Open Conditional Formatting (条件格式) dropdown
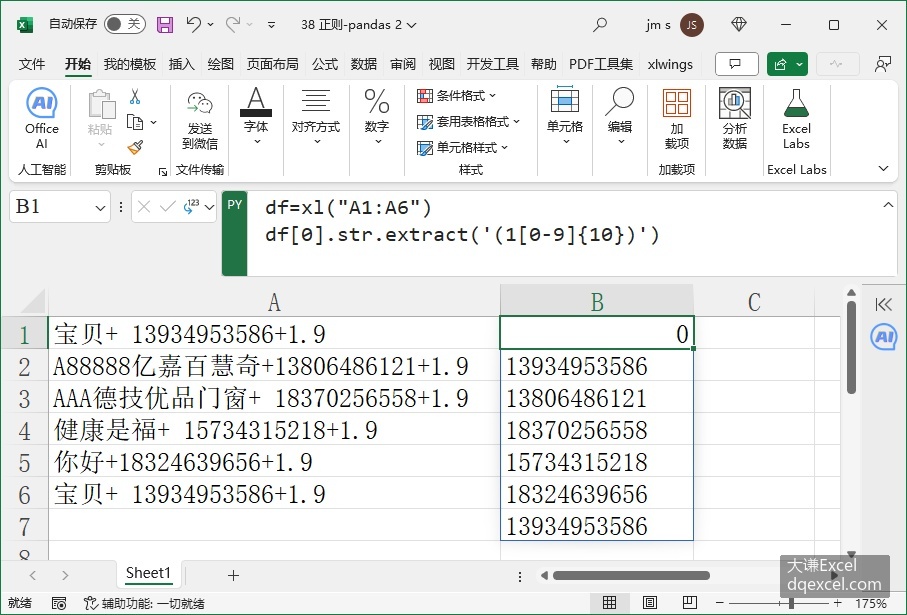The width and height of the screenshot is (907, 615). pos(457,95)
